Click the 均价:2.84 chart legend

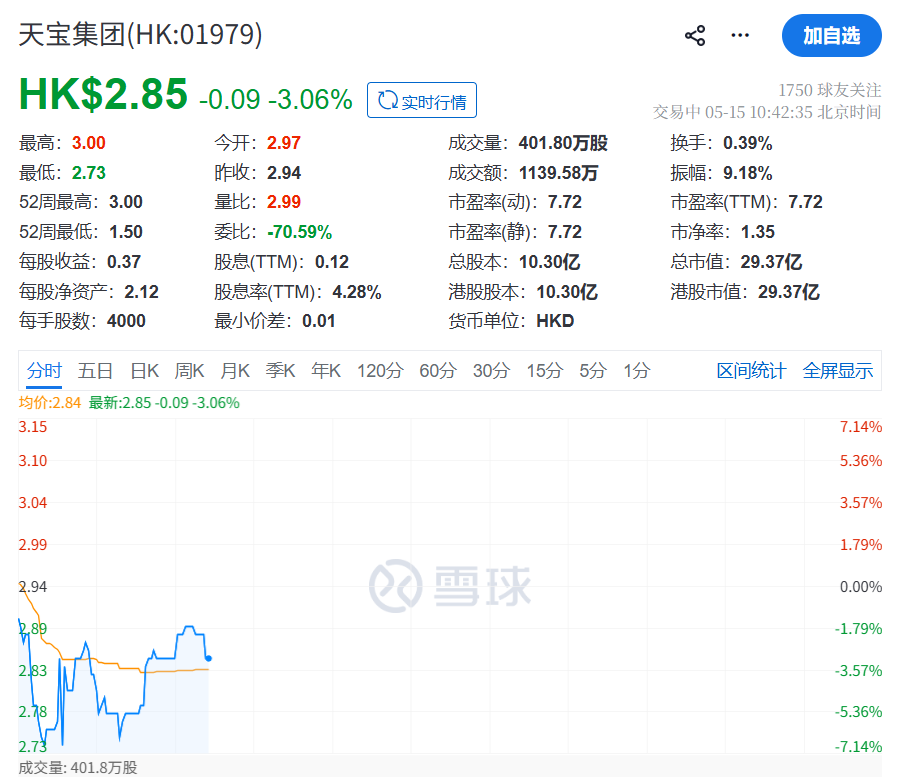click(x=50, y=403)
